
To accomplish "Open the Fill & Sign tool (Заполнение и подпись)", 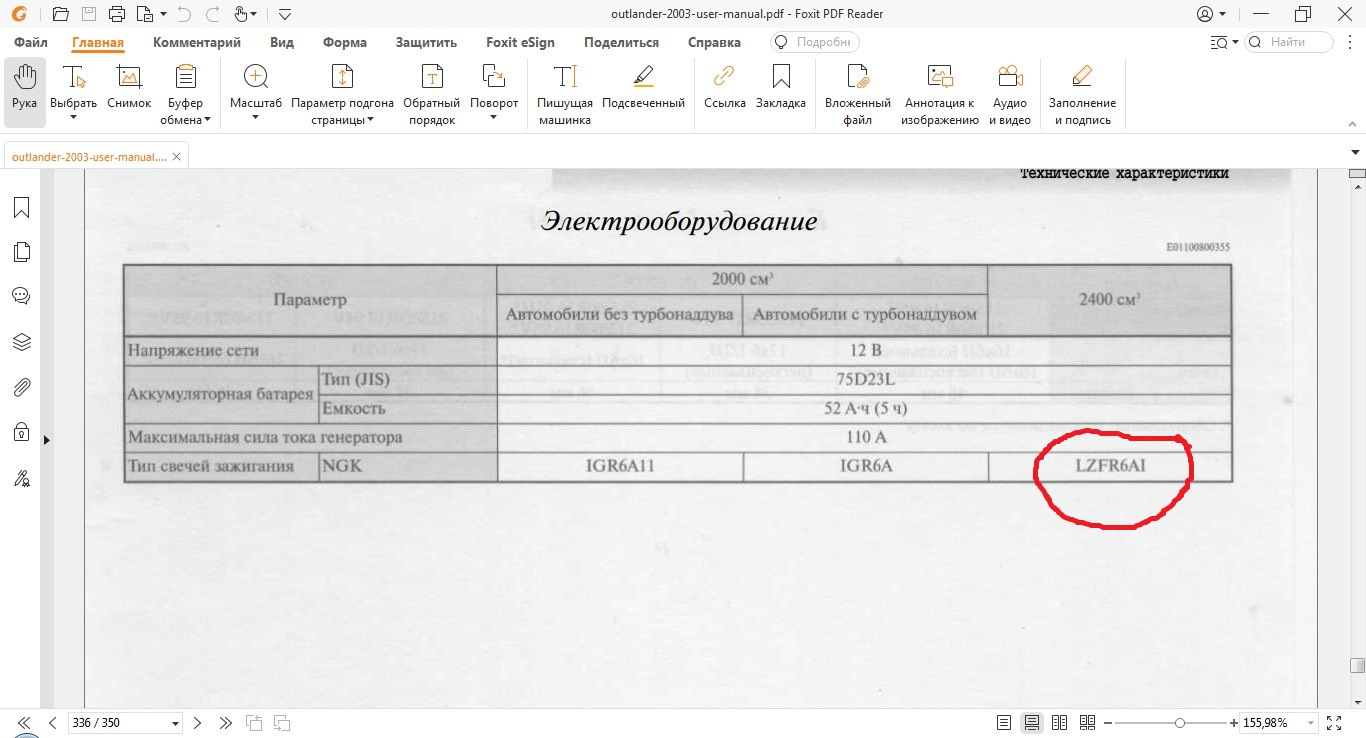I will [x=1082, y=90].
